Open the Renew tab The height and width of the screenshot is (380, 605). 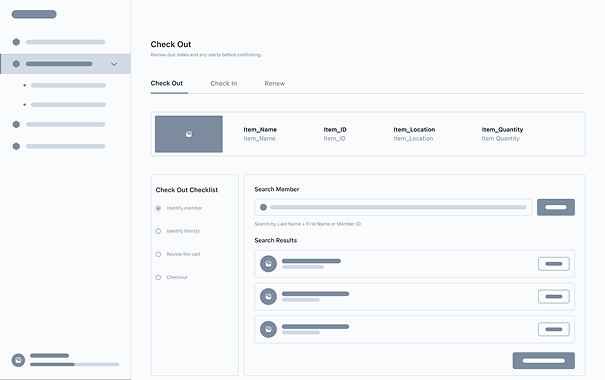tap(275, 83)
